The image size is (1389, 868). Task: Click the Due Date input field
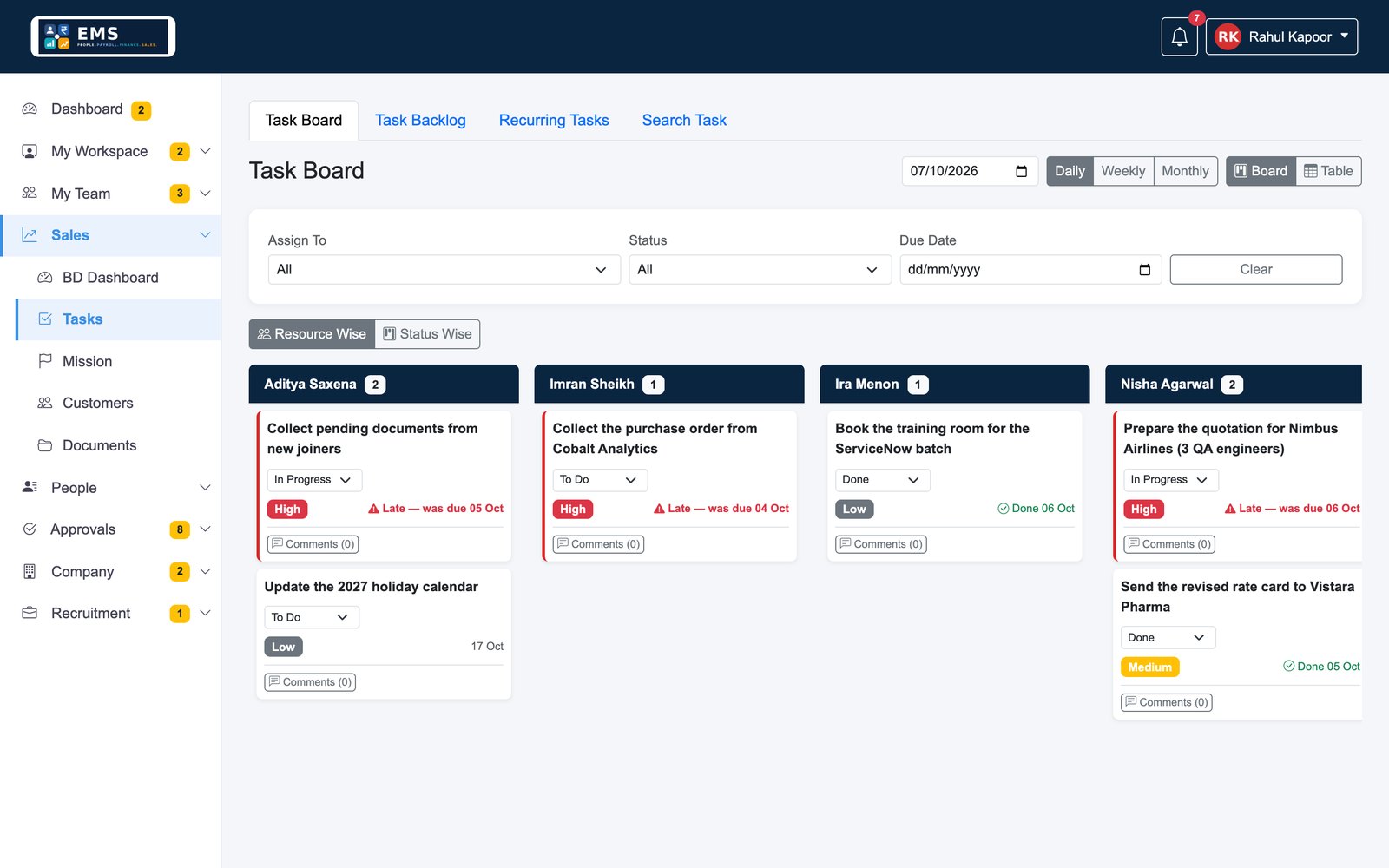(x=1030, y=270)
